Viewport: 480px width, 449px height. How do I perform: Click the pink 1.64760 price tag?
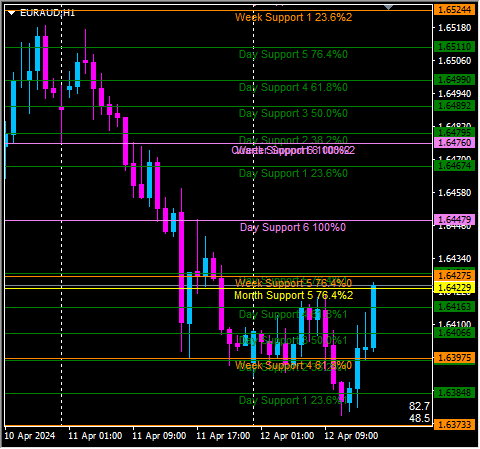[x=455, y=143]
